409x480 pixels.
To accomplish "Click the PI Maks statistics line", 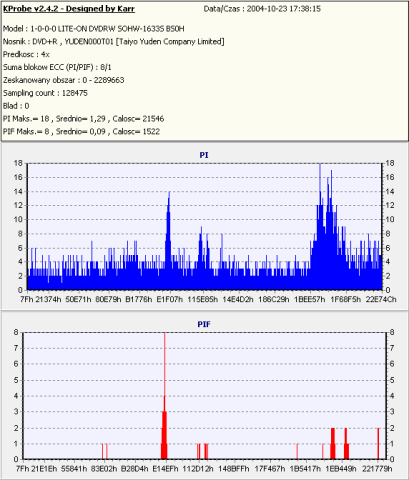I will (84, 119).
